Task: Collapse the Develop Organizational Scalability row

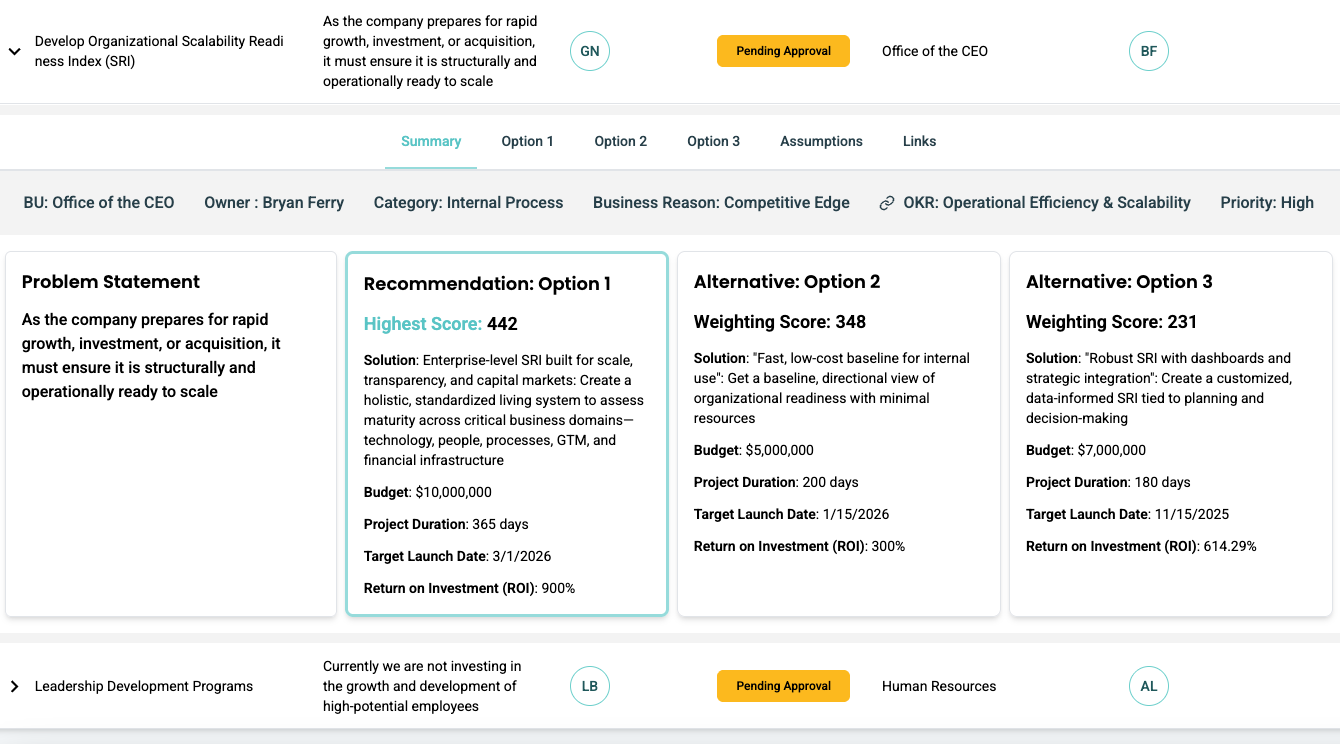Action: [15, 52]
